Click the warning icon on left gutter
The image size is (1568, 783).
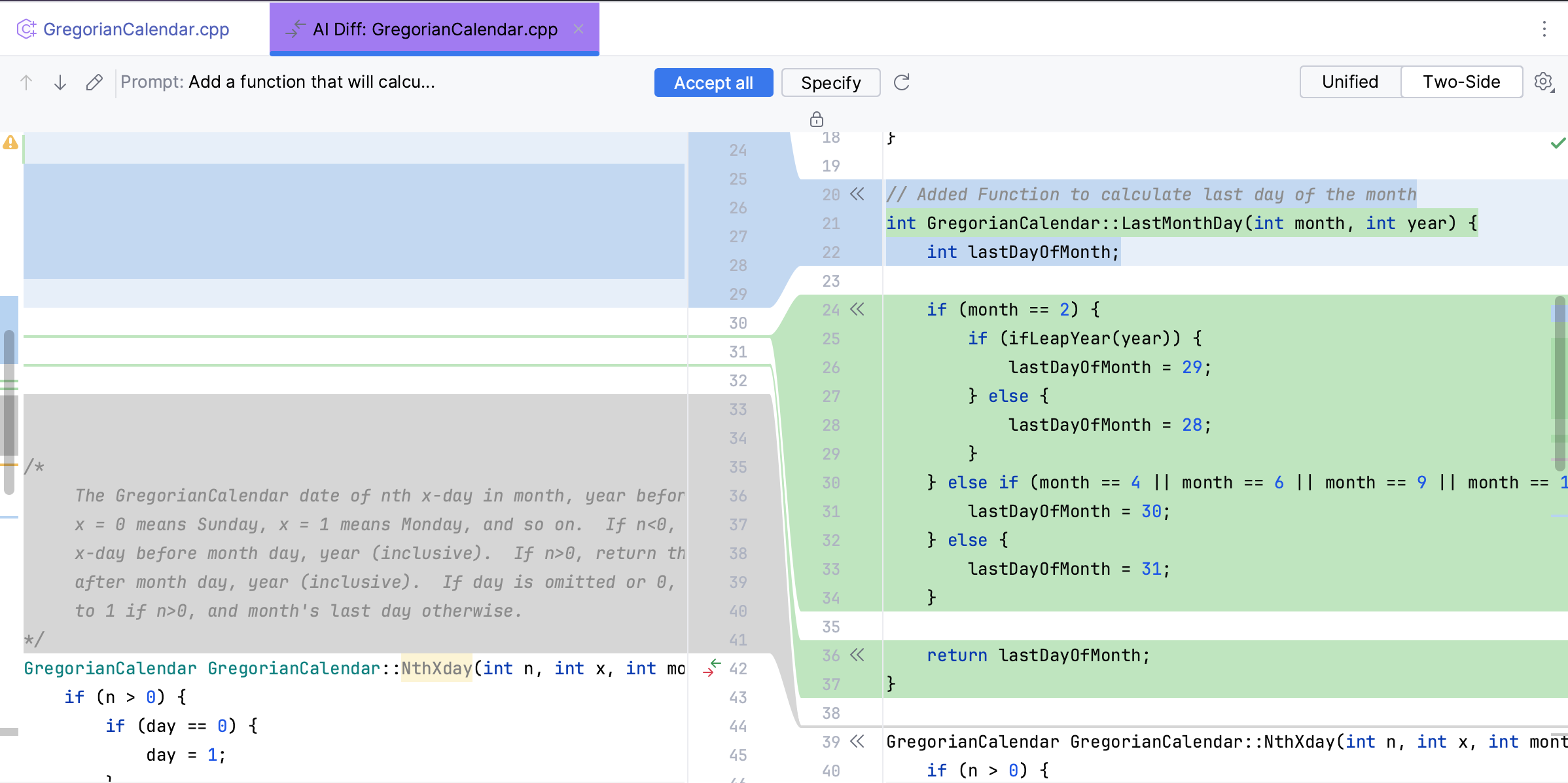10,144
